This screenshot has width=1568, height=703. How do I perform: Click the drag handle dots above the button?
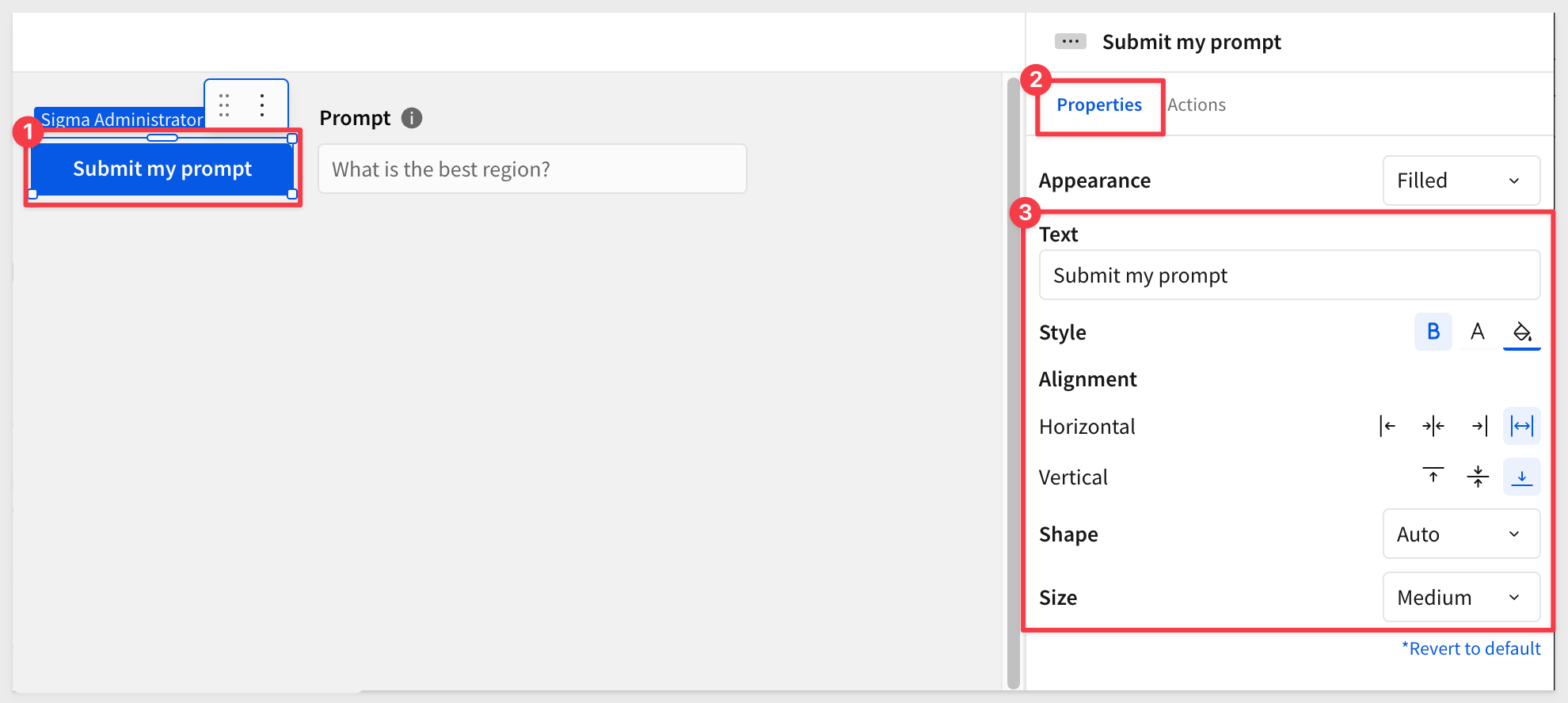(224, 105)
